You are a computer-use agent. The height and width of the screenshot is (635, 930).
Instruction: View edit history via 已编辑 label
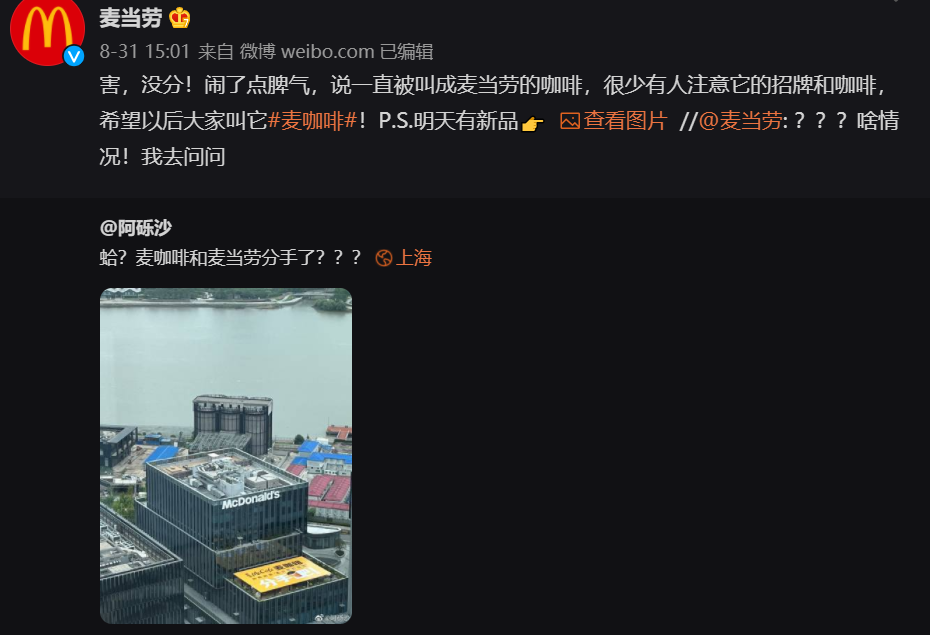pyautogui.click(x=406, y=52)
